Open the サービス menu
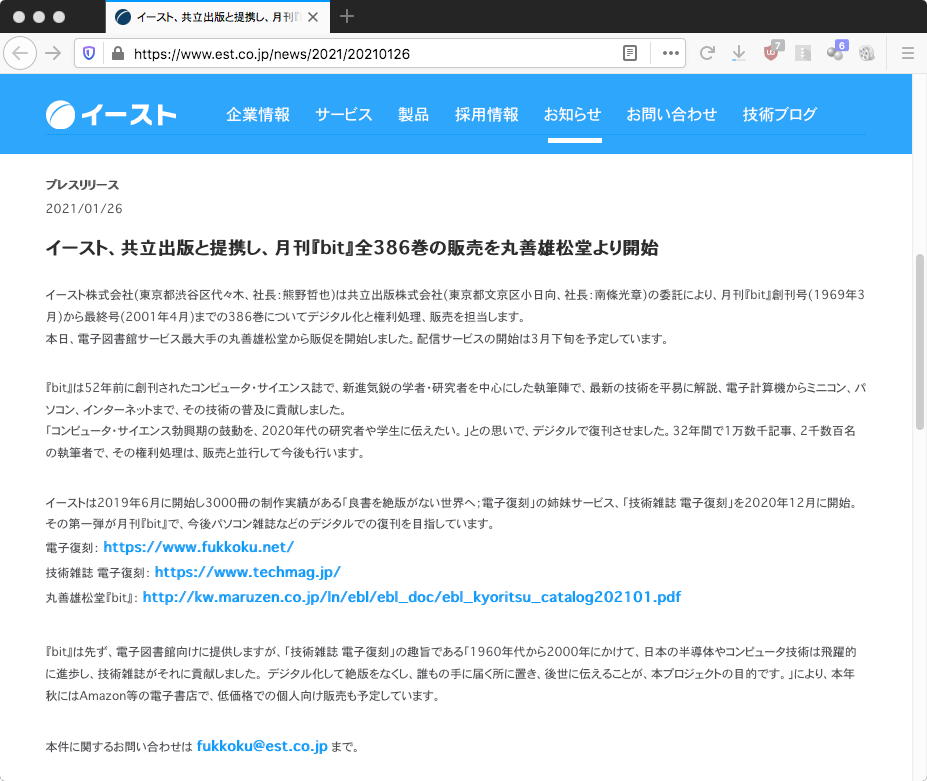 coord(343,114)
